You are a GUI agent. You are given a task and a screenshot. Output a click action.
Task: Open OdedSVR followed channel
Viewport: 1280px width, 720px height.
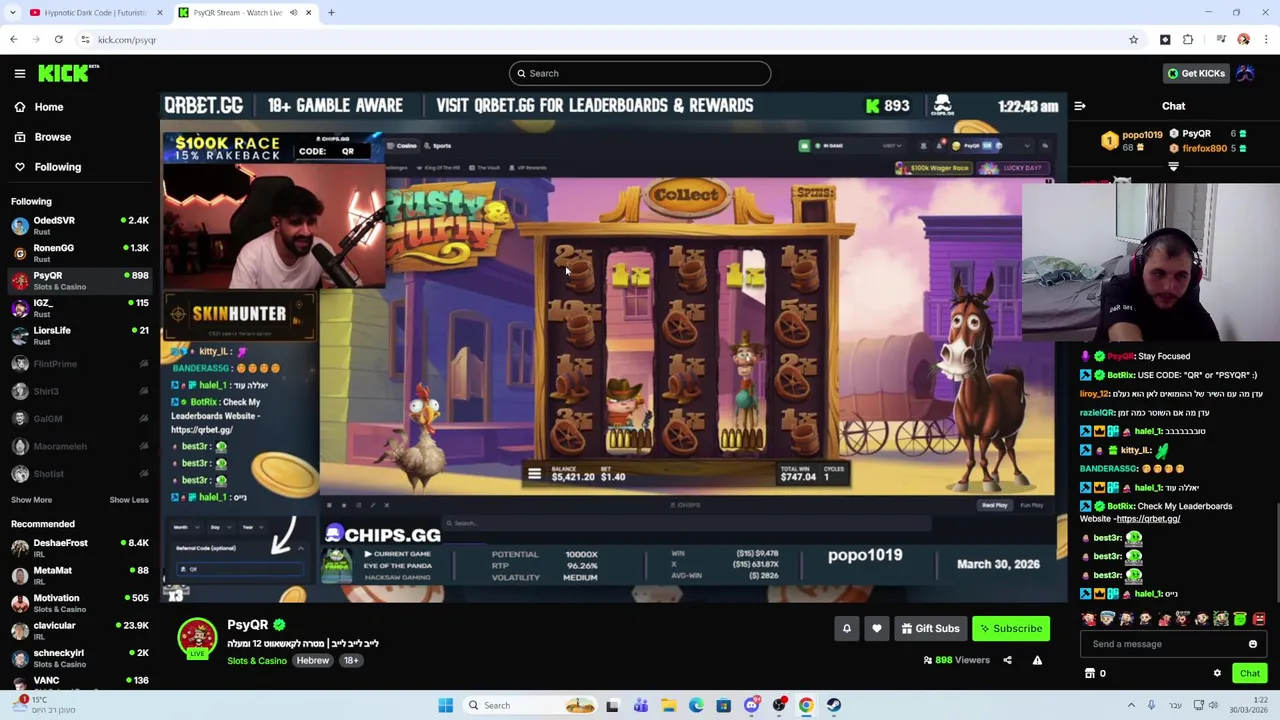tap(80, 225)
